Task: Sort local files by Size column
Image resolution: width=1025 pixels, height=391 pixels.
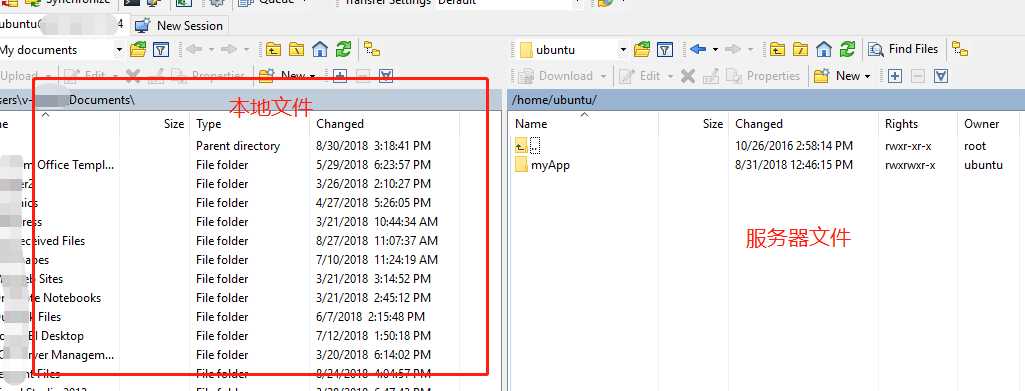Action: point(155,124)
